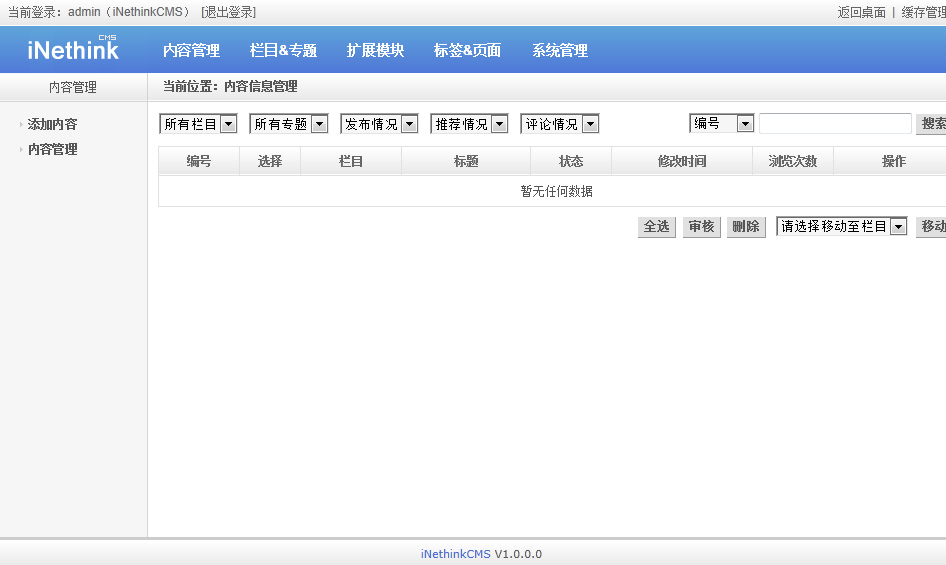946x565 pixels.
Task: Open the 内容管理 top menu
Action: coord(191,51)
